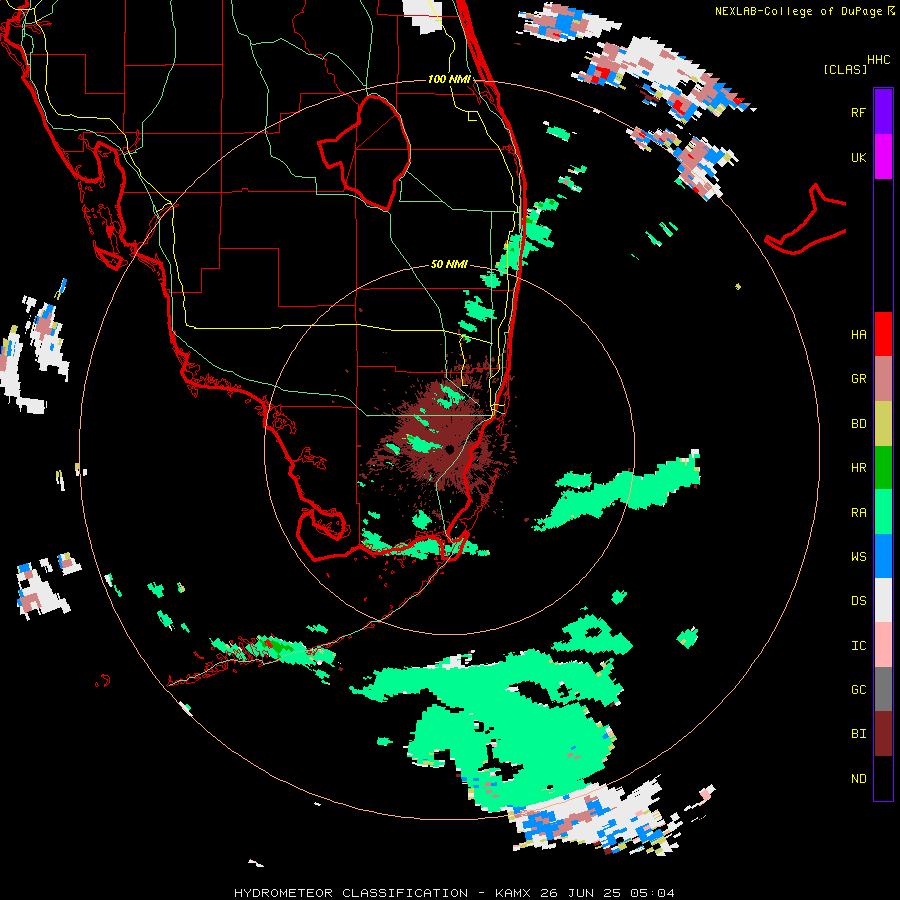
Task: Click the '[CLAS]' units label
Action: 845,69
